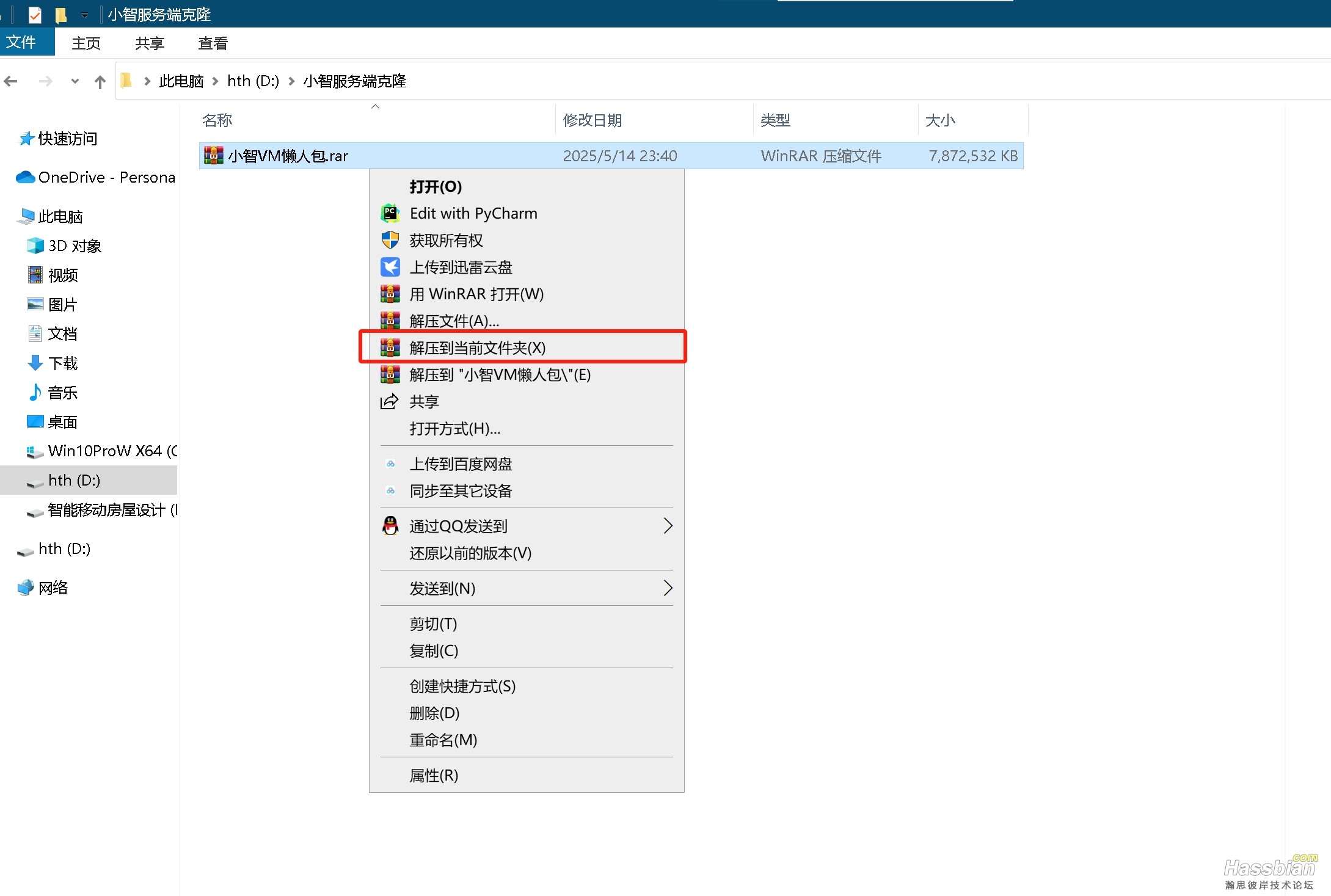Screen dimensions: 1331x896
Task: Click Baidu cloud icon beside 上传到百度网盘
Action: (390, 464)
